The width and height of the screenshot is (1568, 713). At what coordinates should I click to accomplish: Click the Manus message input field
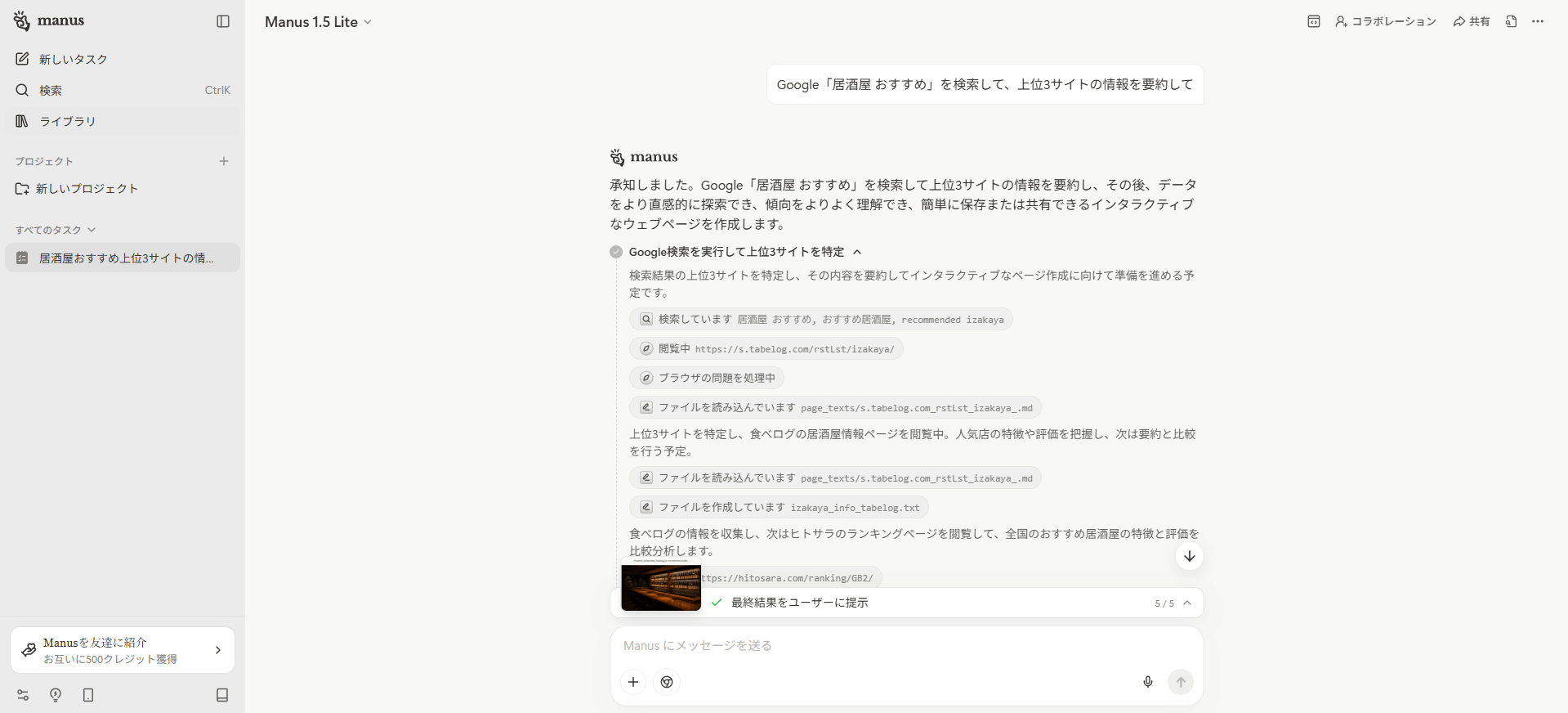pos(882,646)
